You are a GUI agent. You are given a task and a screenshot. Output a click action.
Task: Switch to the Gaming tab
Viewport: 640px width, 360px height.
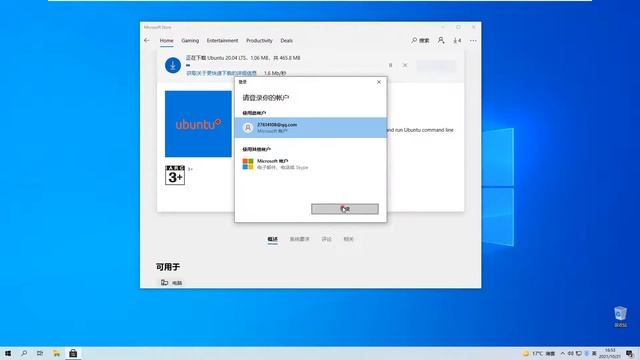point(190,40)
